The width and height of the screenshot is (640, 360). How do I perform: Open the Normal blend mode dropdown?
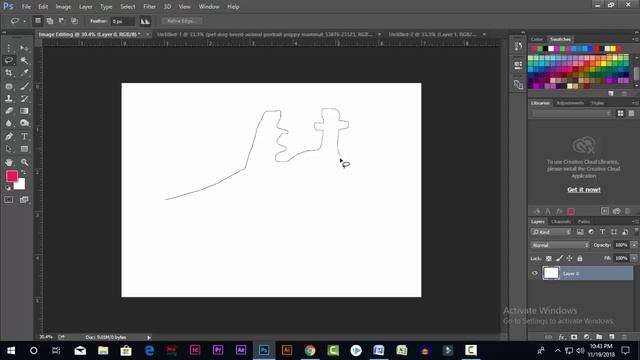[x=560, y=245]
